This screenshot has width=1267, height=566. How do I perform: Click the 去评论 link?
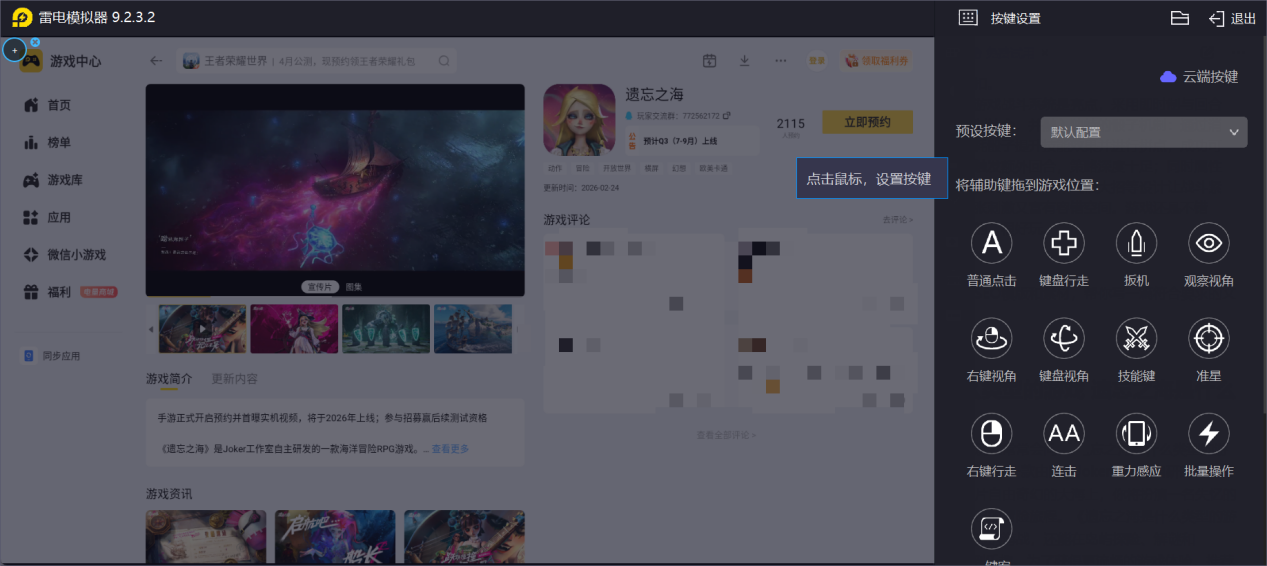coord(897,219)
